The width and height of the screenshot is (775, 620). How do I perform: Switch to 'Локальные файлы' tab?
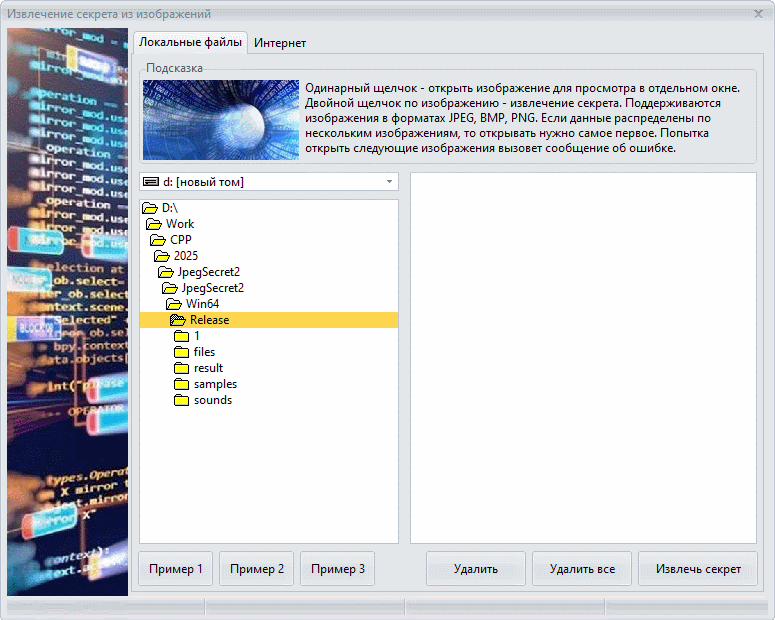click(190, 43)
